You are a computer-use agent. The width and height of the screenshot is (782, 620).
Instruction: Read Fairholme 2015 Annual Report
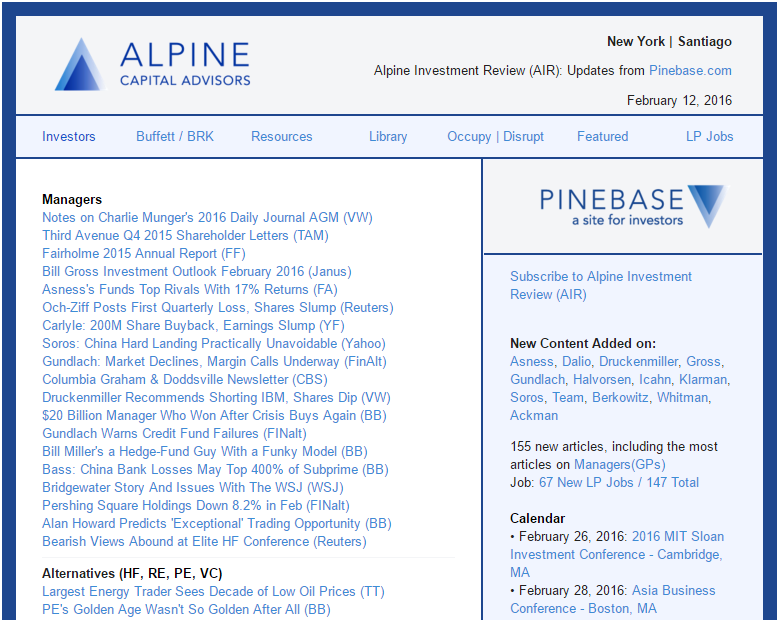coord(144,253)
